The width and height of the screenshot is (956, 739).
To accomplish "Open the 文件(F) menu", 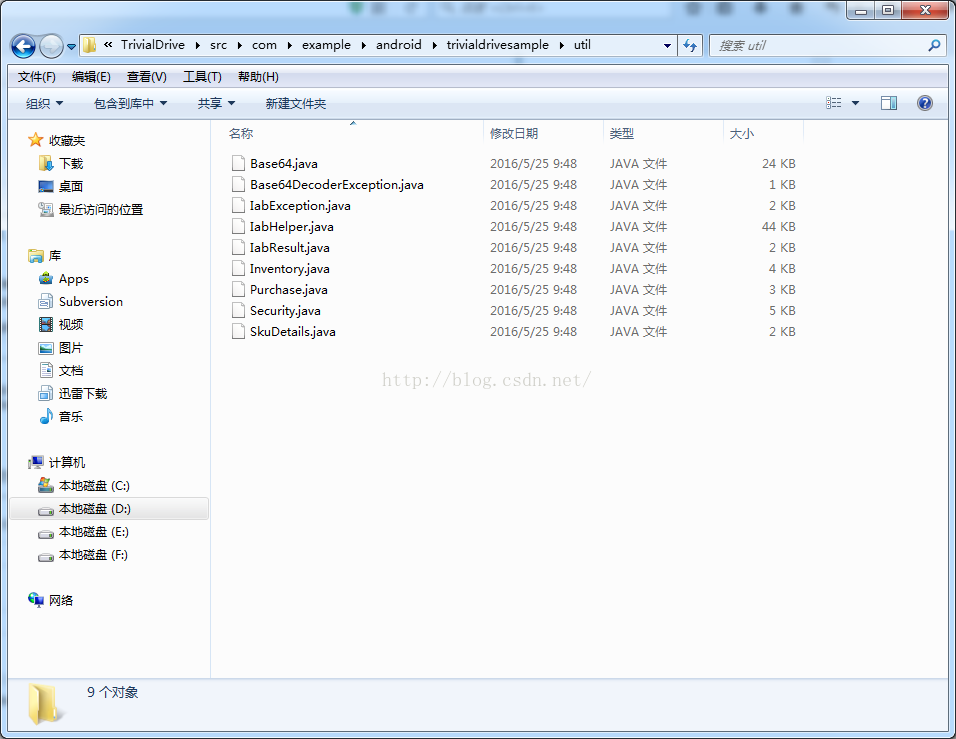I will click(37, 77).
